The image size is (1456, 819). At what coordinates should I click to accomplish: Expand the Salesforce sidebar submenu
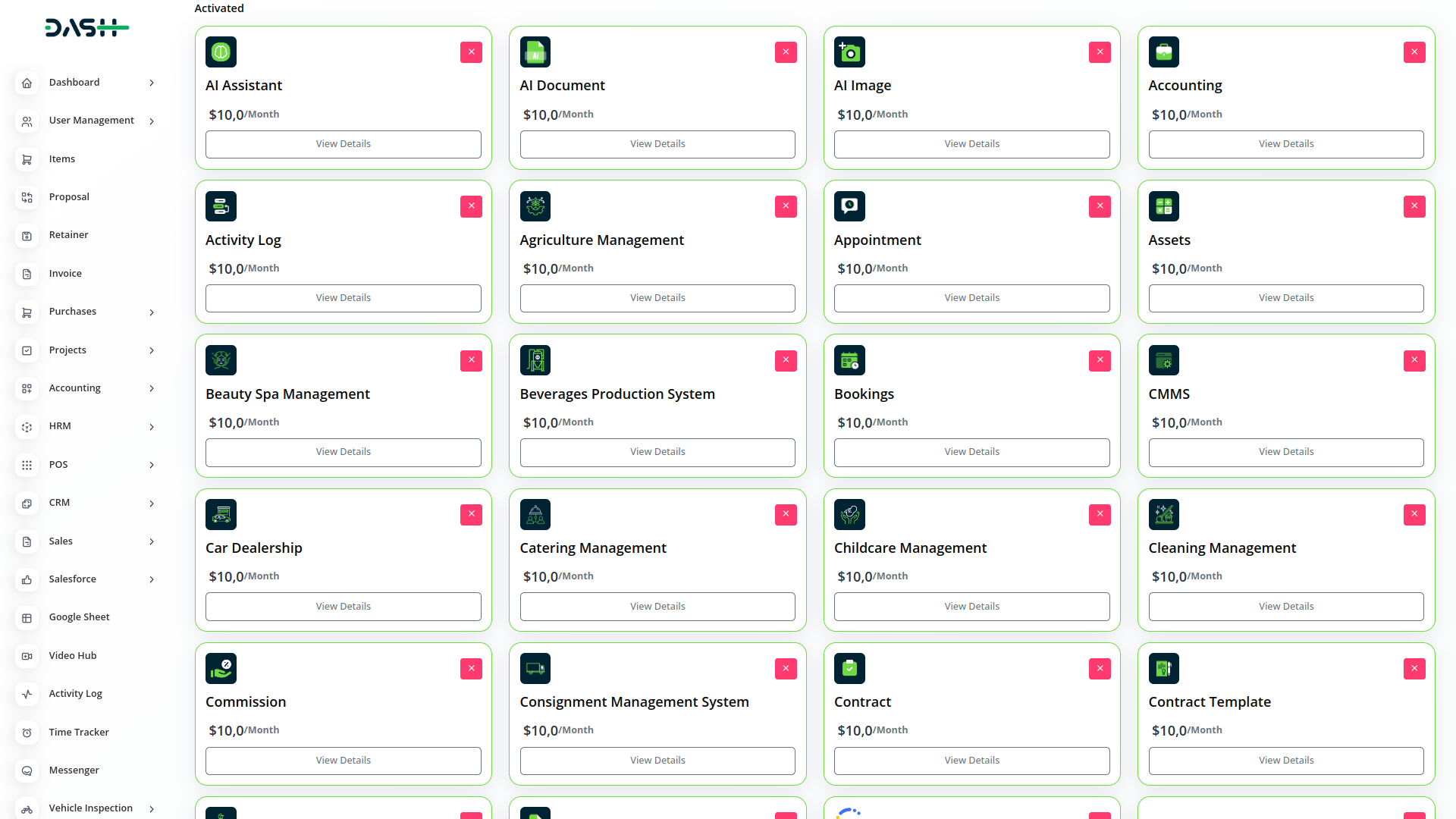152,579
